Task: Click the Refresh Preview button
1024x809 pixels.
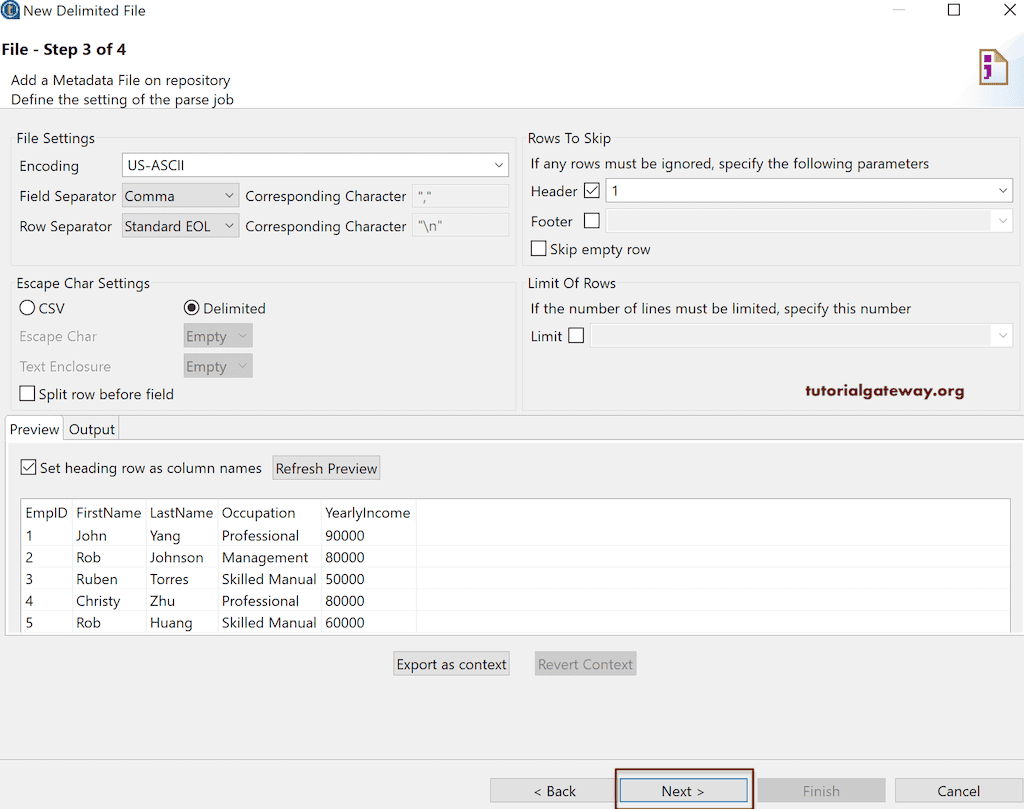Action: tap(326, 467)
